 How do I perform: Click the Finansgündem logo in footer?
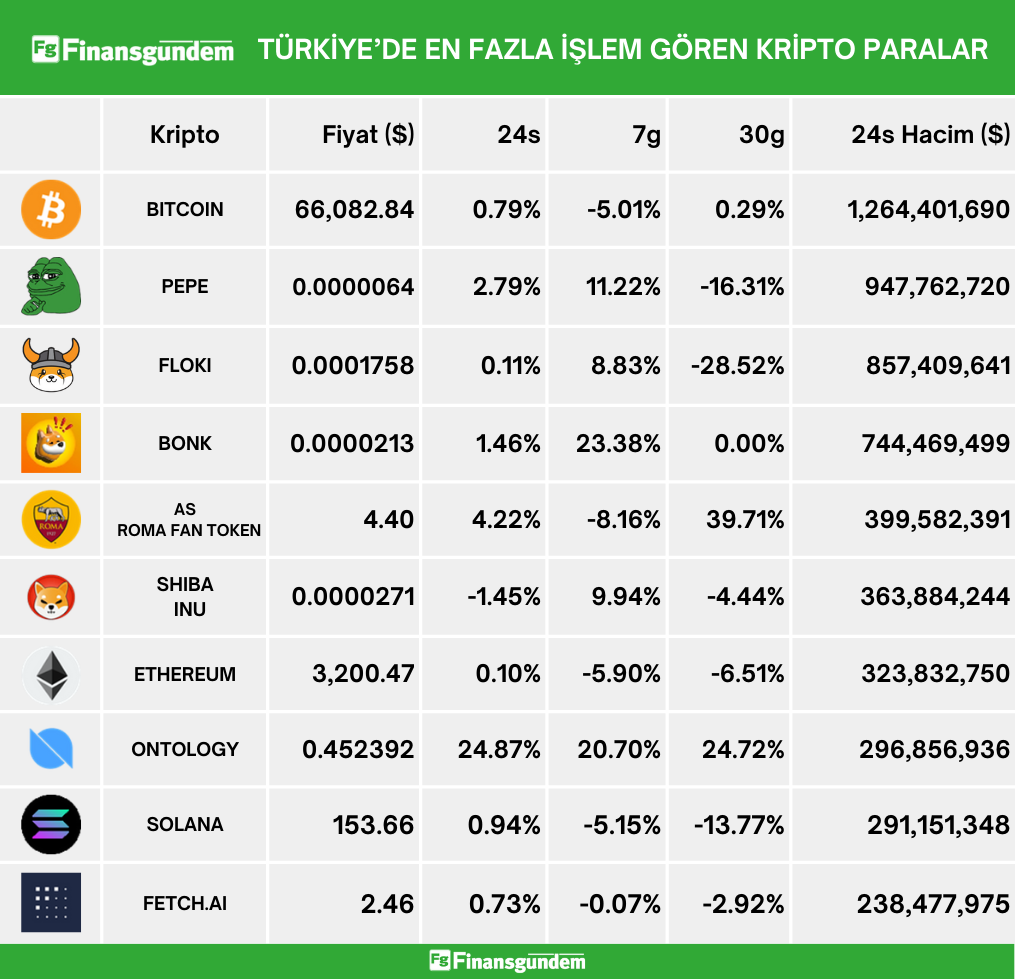tap(507, 962)
